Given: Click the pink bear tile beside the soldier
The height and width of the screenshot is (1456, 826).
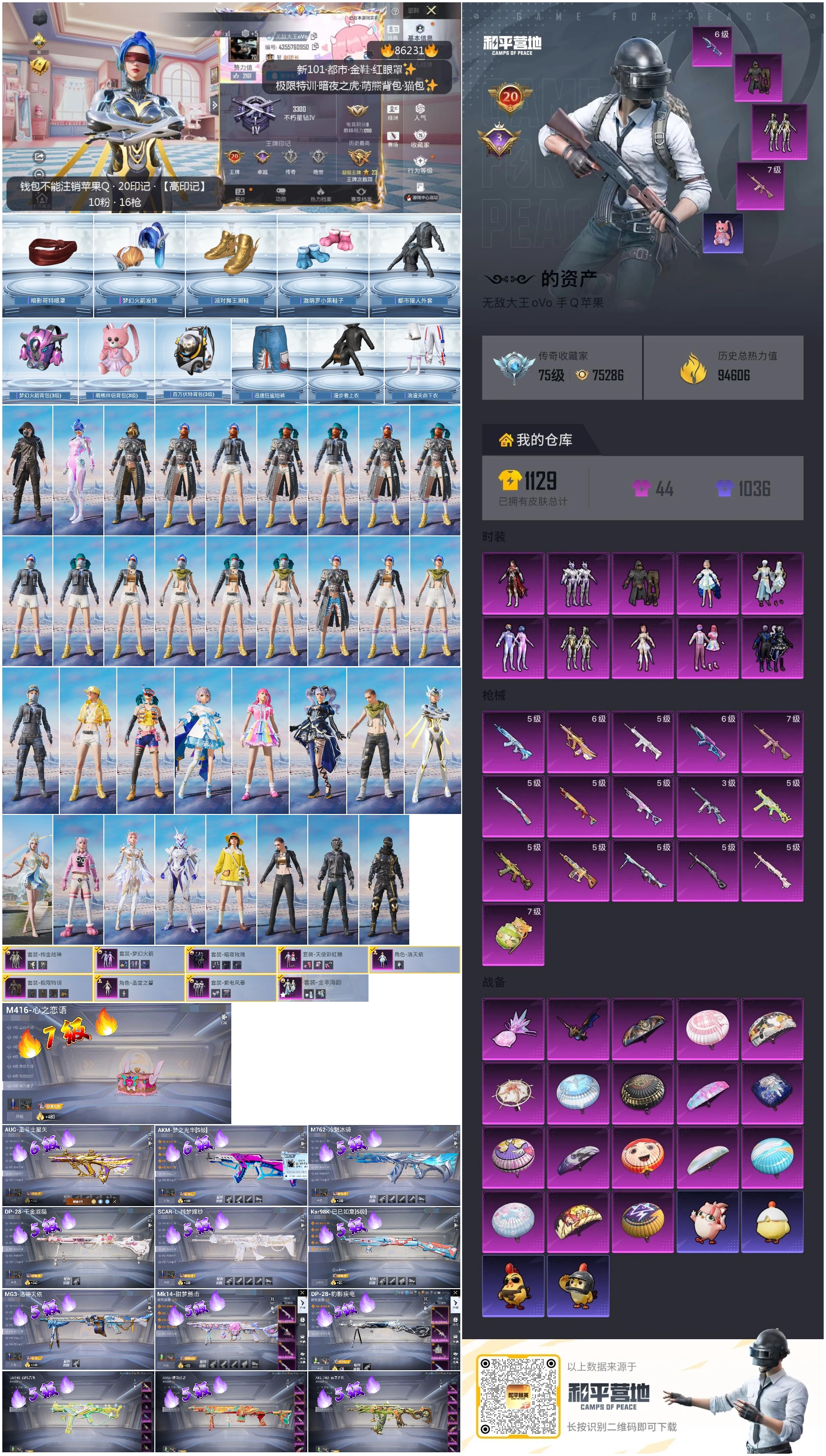Looking at the screenshot, I should pos(723,233).
